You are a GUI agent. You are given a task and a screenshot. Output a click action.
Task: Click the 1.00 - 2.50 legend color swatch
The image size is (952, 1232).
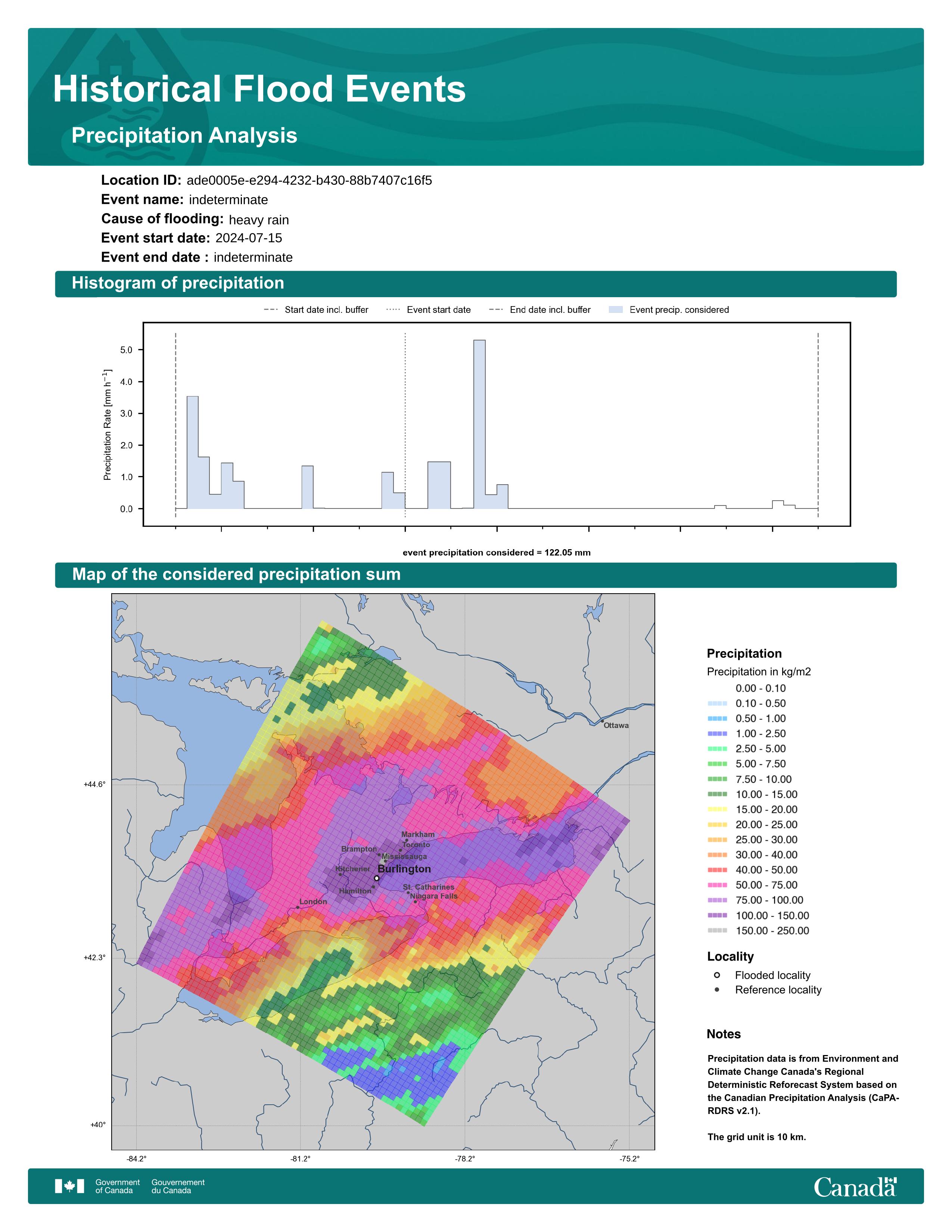coord(718,734)
